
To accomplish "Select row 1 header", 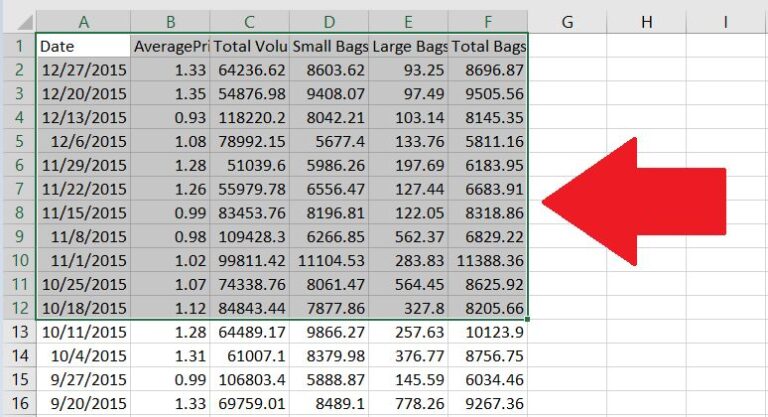I will coord(18,46).
